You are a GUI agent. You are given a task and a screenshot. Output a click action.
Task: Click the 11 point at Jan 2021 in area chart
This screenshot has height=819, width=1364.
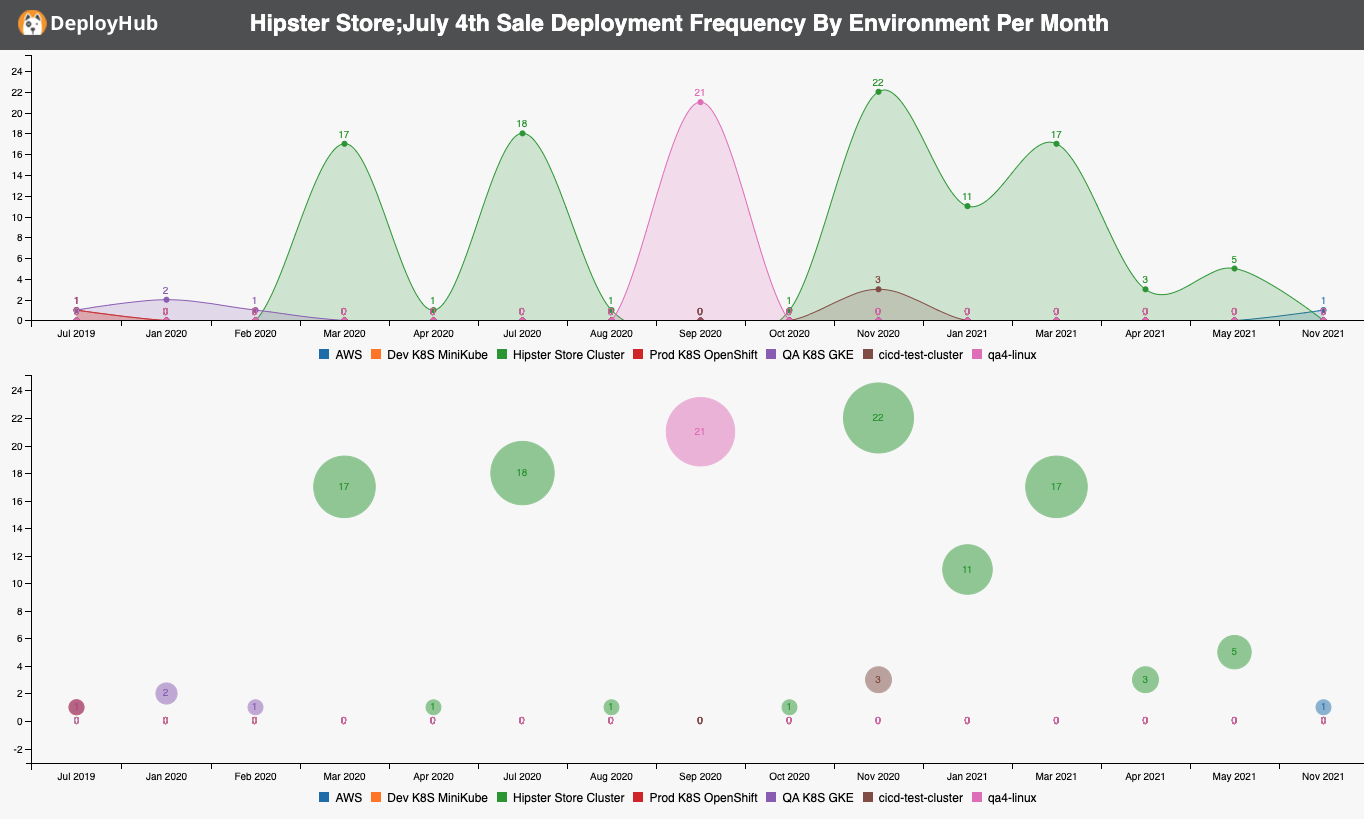(967, 206)
